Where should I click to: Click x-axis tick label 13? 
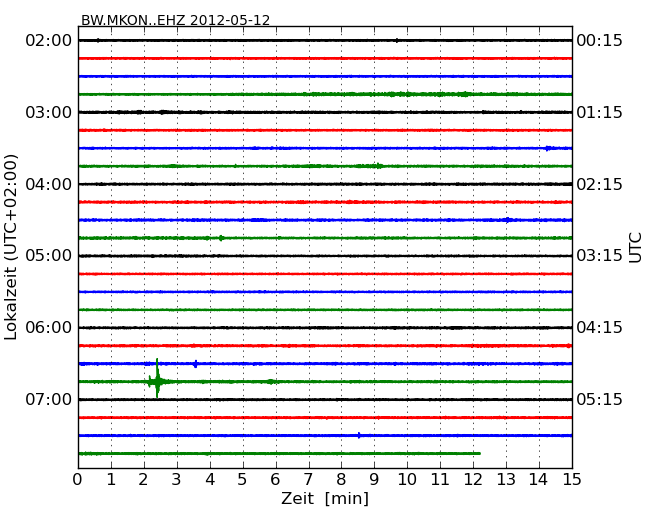coord(506,480)
